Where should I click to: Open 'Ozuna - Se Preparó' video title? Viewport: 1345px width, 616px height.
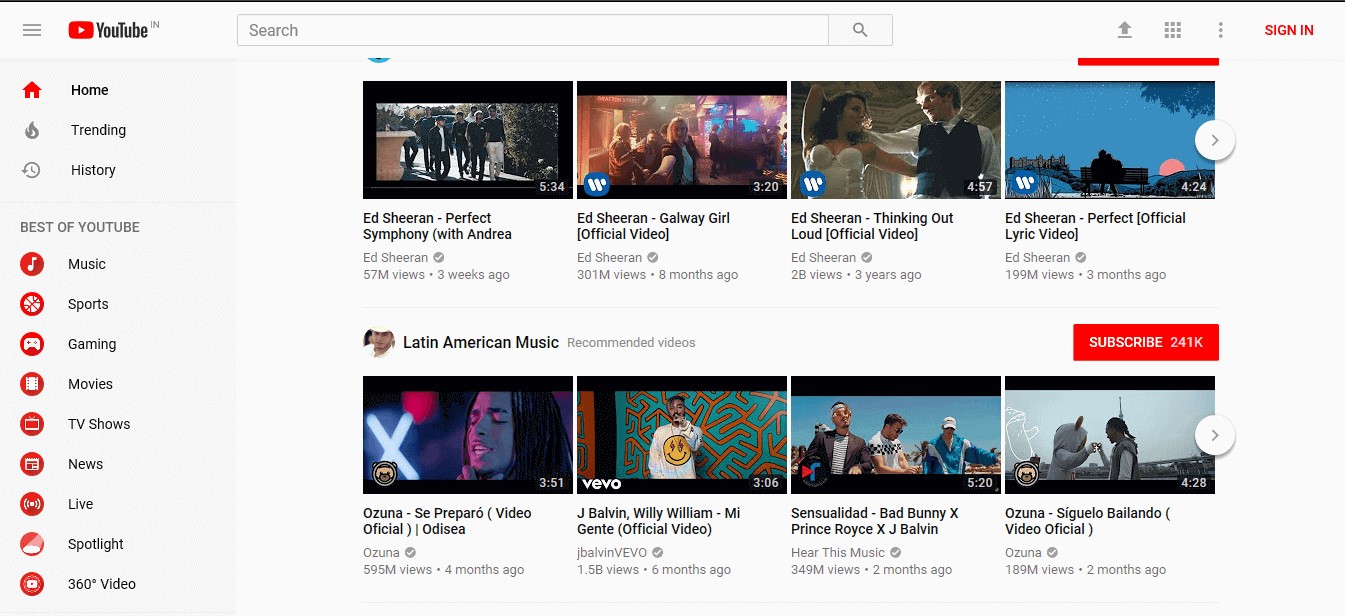point(447,521)
